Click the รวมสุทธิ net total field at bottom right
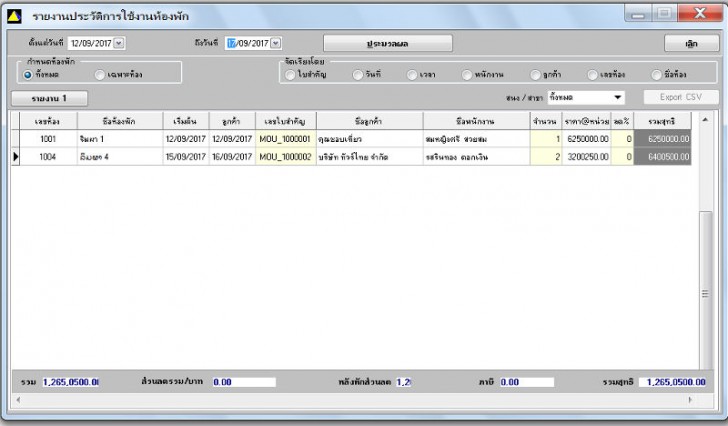The image size is (728, 426). (x=673, y=382)
